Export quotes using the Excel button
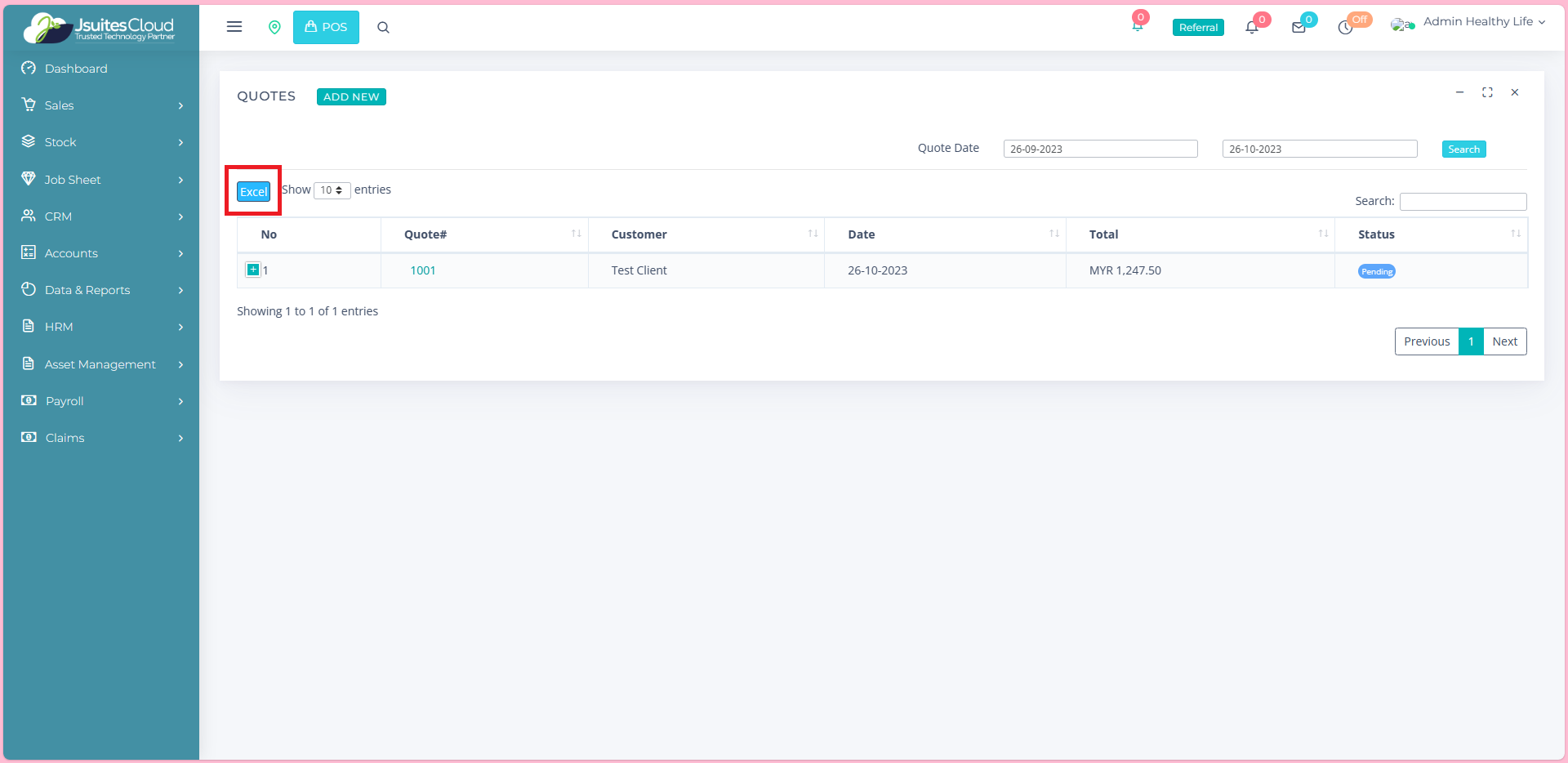1568x763 pixels. [253, 192]
